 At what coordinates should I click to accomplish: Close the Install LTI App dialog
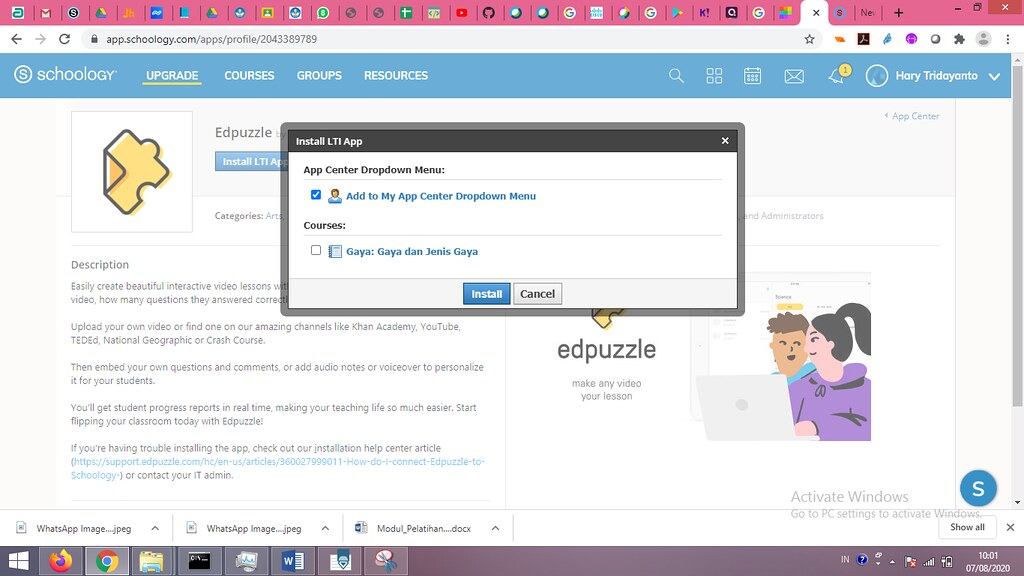tap(725, 140)
